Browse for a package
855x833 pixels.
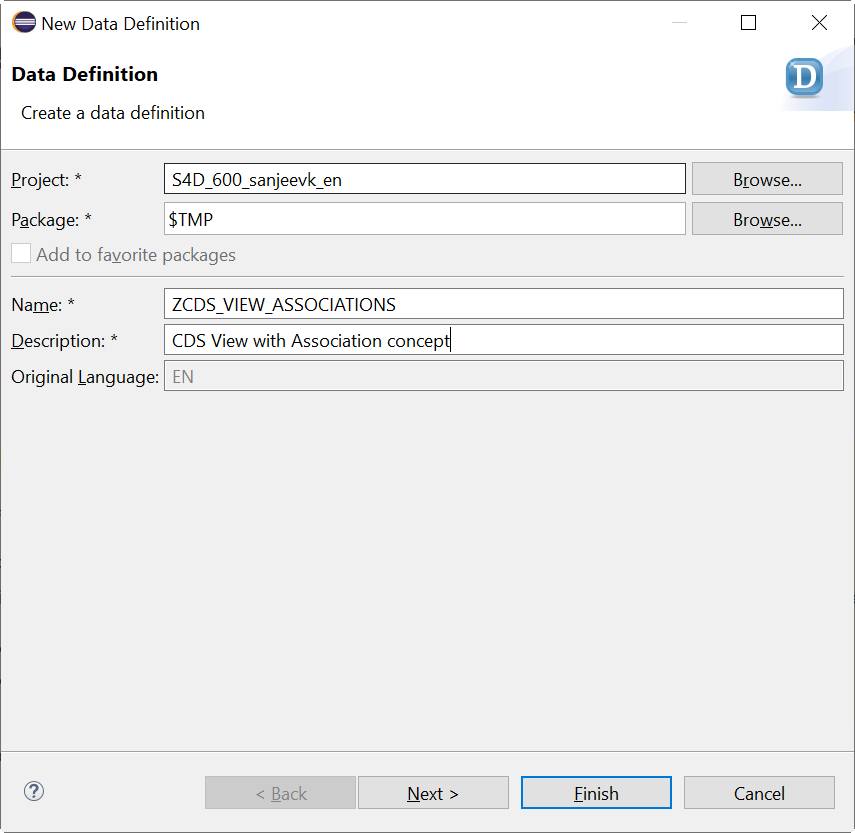coord(767,219)
